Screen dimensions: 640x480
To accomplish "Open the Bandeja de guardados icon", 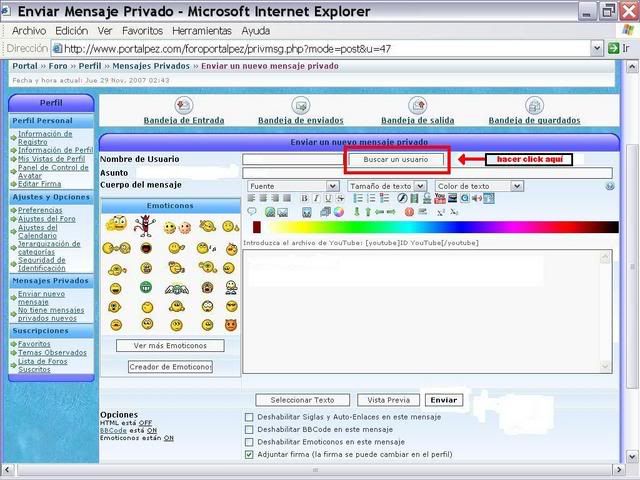I will coord(534,106).
